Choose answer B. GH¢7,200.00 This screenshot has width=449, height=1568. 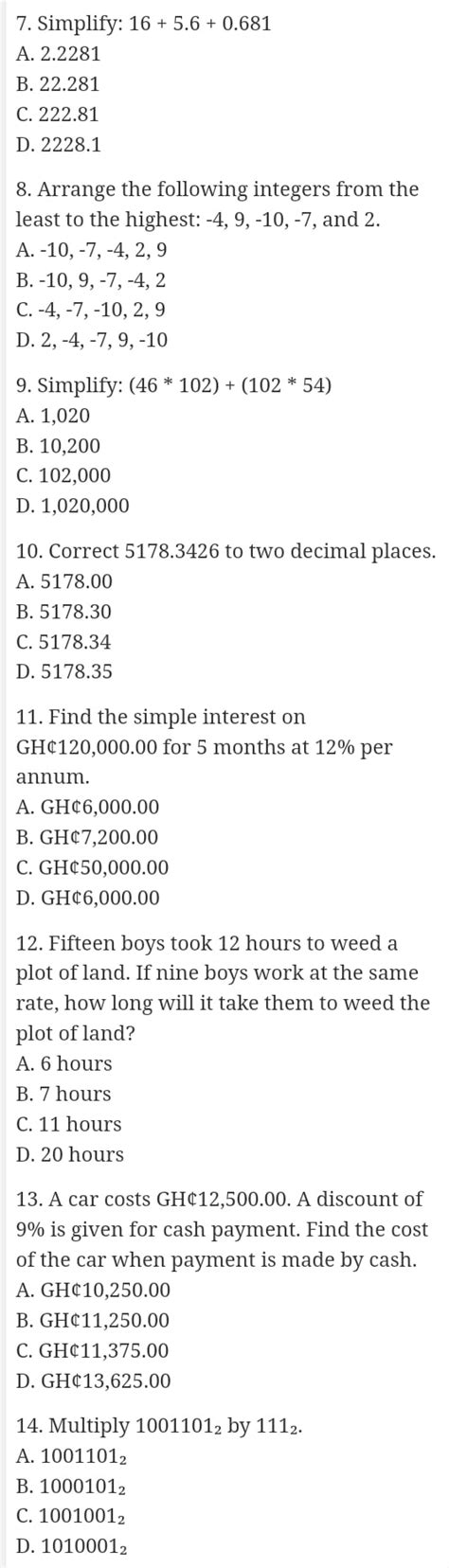87,838
